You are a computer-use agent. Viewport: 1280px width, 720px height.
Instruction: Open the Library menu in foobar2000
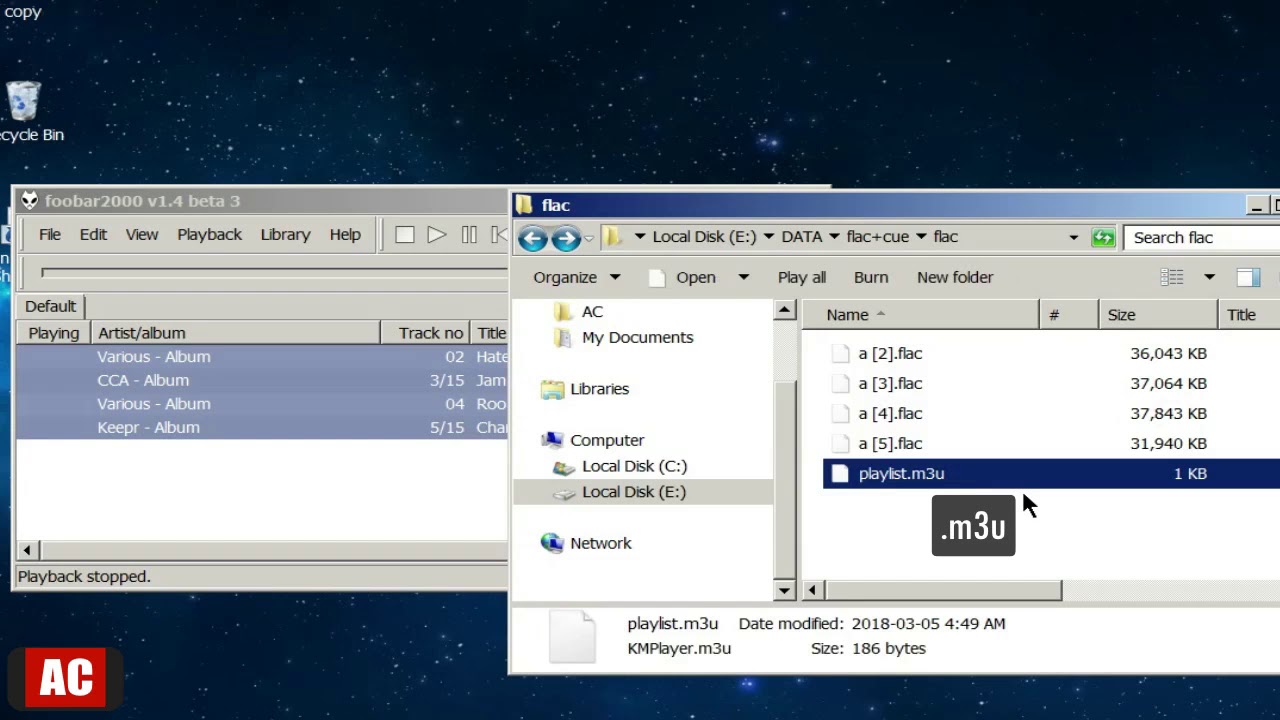[285, 235]
